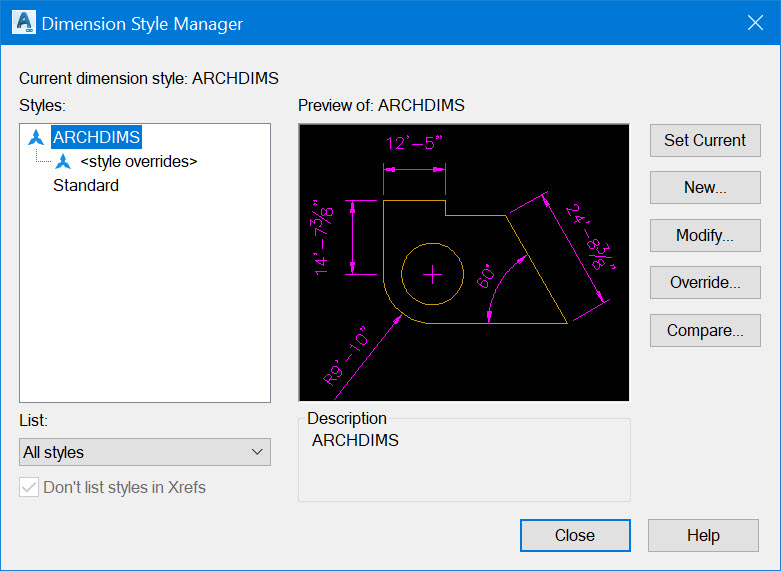Close the dialog with the title bar X
Viewport: 781px width, 571px height.
755,23
